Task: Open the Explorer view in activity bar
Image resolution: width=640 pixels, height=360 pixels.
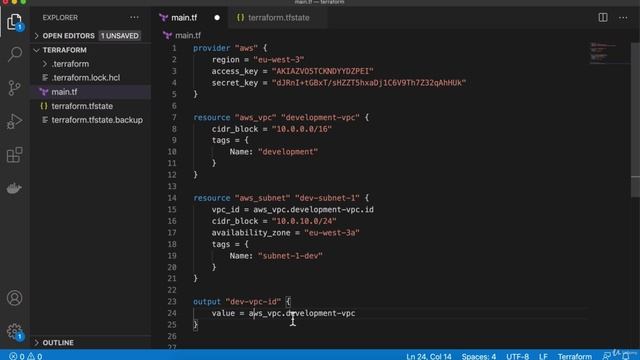Action: point(14,21)
